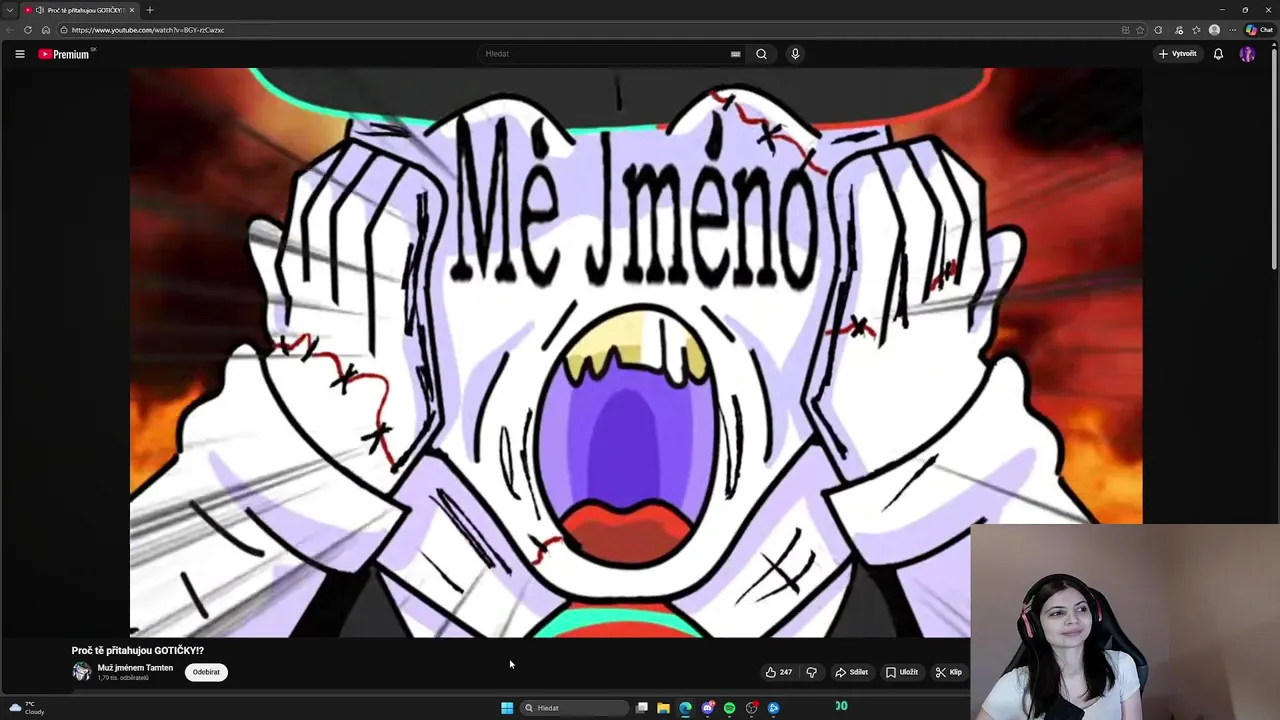Save the video with Uložit button
This screenshot has width=1280, height=720.
coord(901,672)
